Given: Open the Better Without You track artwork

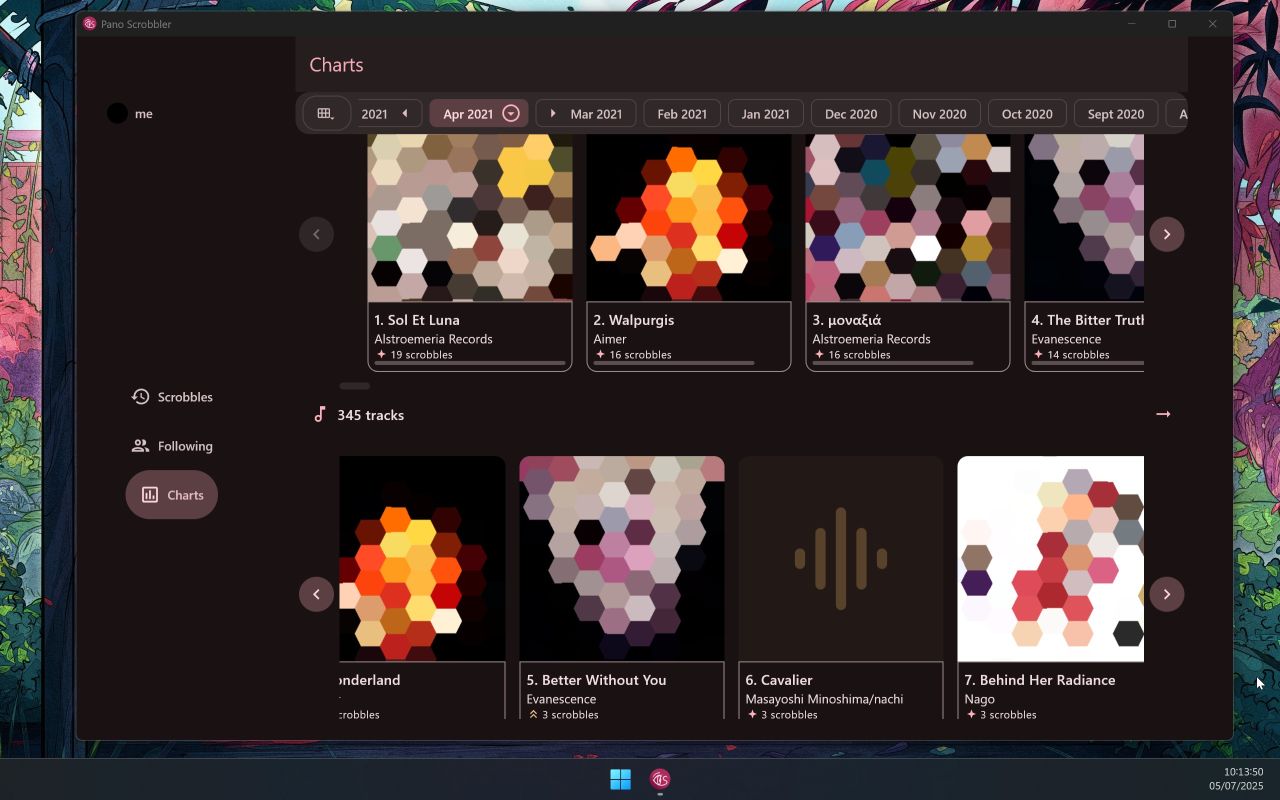Looking at the screenshot, I should click(x=622, y=559).
